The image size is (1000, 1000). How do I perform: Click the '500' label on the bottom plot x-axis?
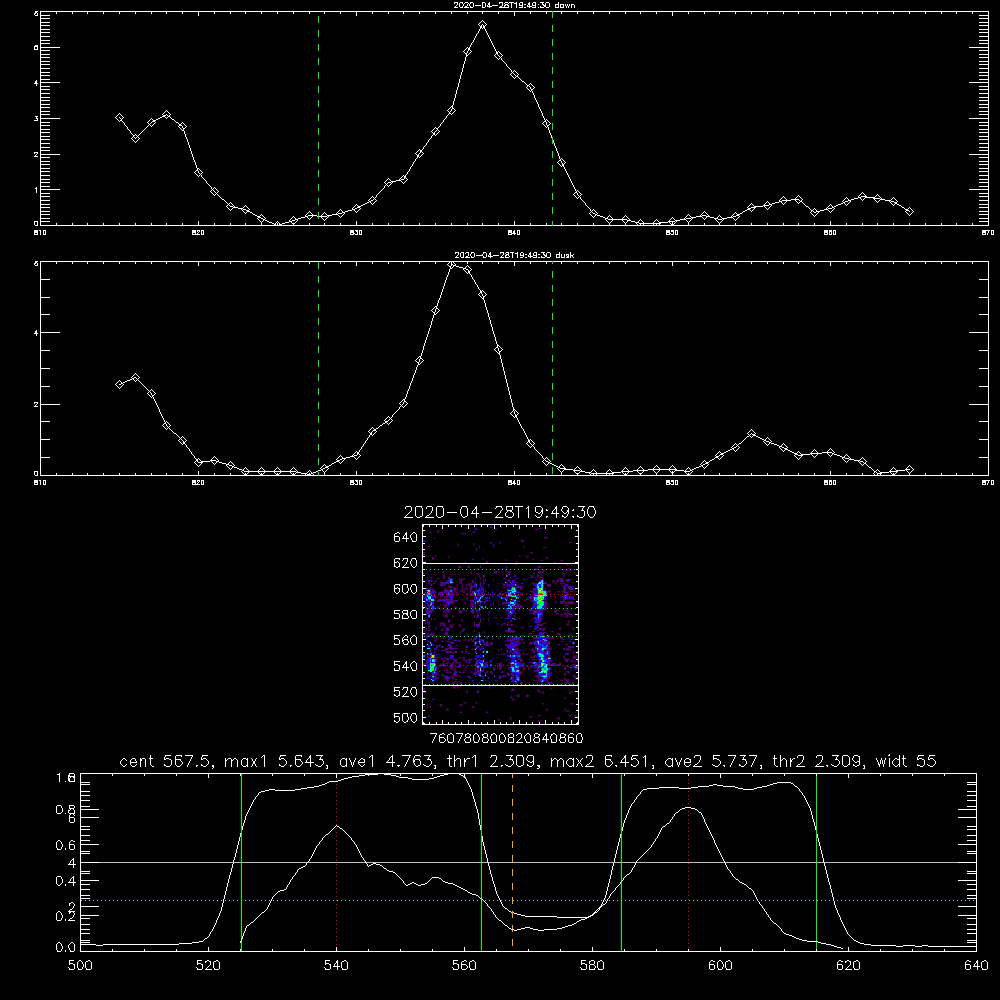tap(80, 965)
